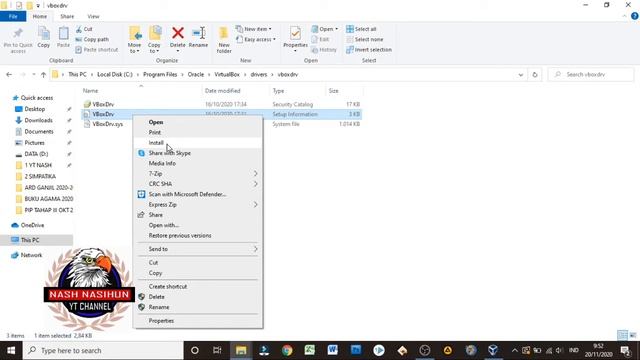Open Task View from taskbar

pyautogui.click(x=217, y=351)
